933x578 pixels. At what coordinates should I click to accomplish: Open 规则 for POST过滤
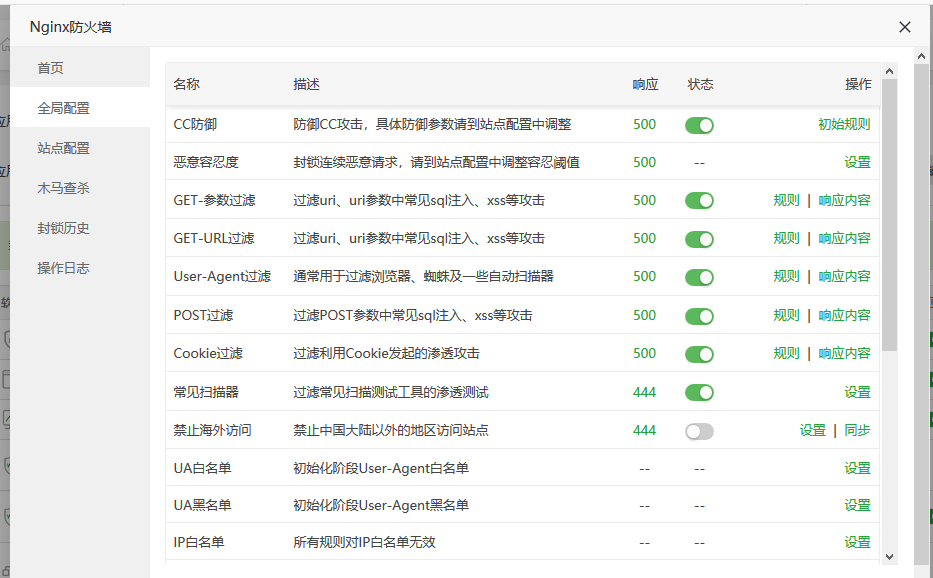pos(786,316)
